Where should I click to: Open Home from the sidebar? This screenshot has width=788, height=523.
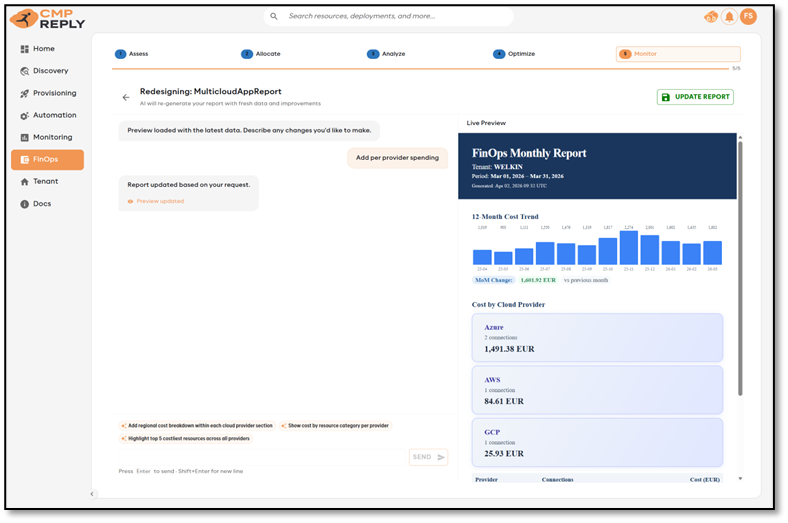(x=44, y=49)
